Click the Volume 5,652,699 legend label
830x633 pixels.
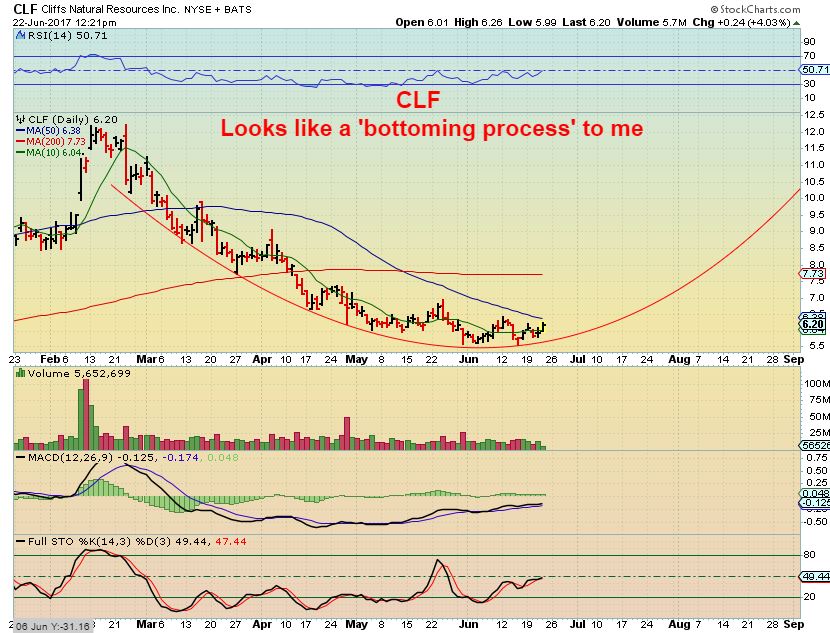[79, 373]
